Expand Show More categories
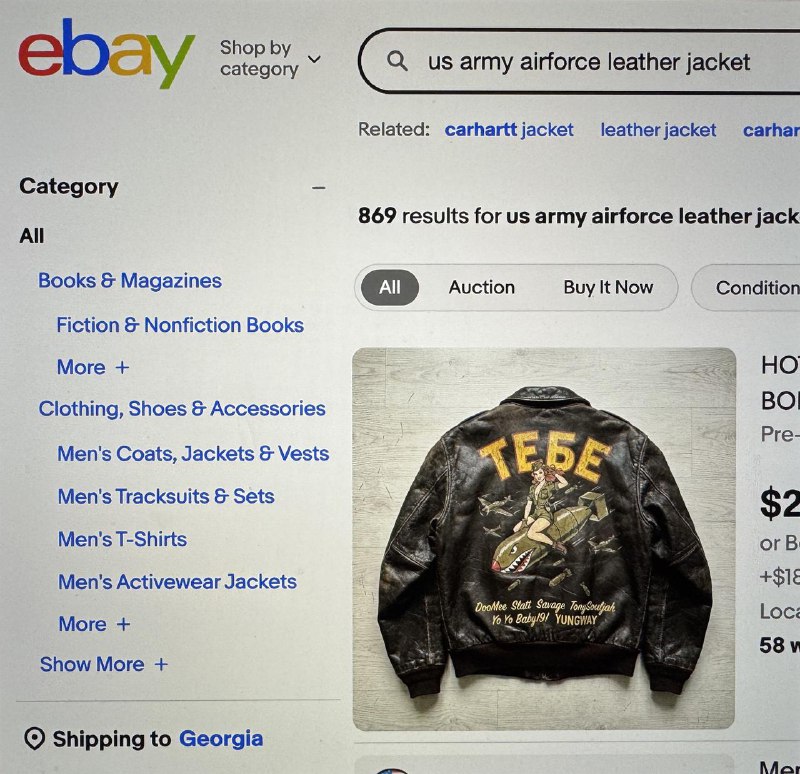 pyautogui.click(x=103, y=664)
